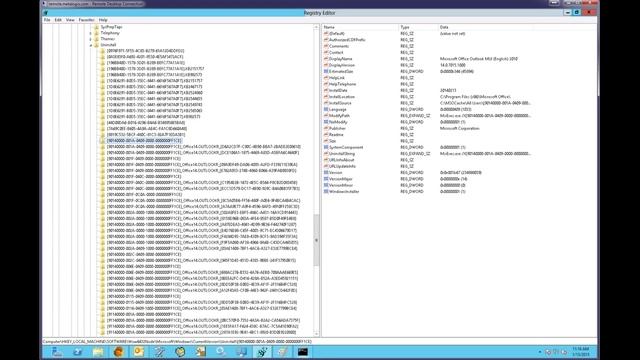
Task: Open the Edit menu
Action: pos(58,20)
